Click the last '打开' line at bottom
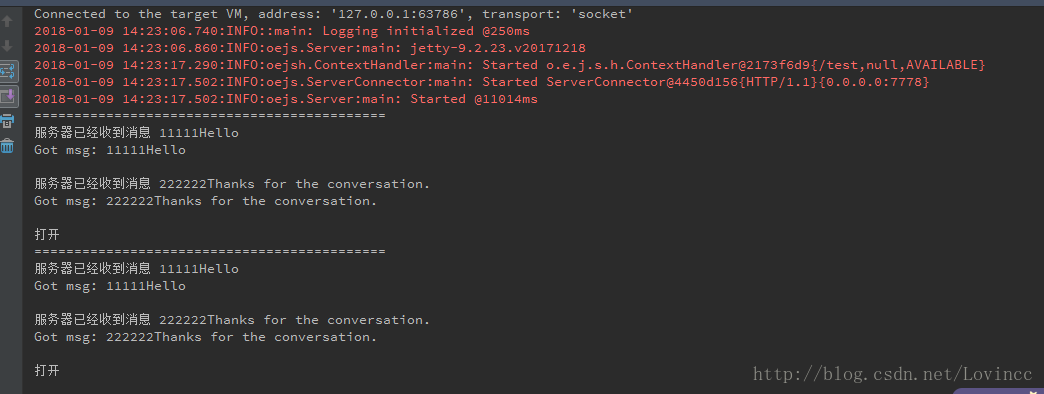The width and height of the screenshot is (1044, 394). point(47,371)
